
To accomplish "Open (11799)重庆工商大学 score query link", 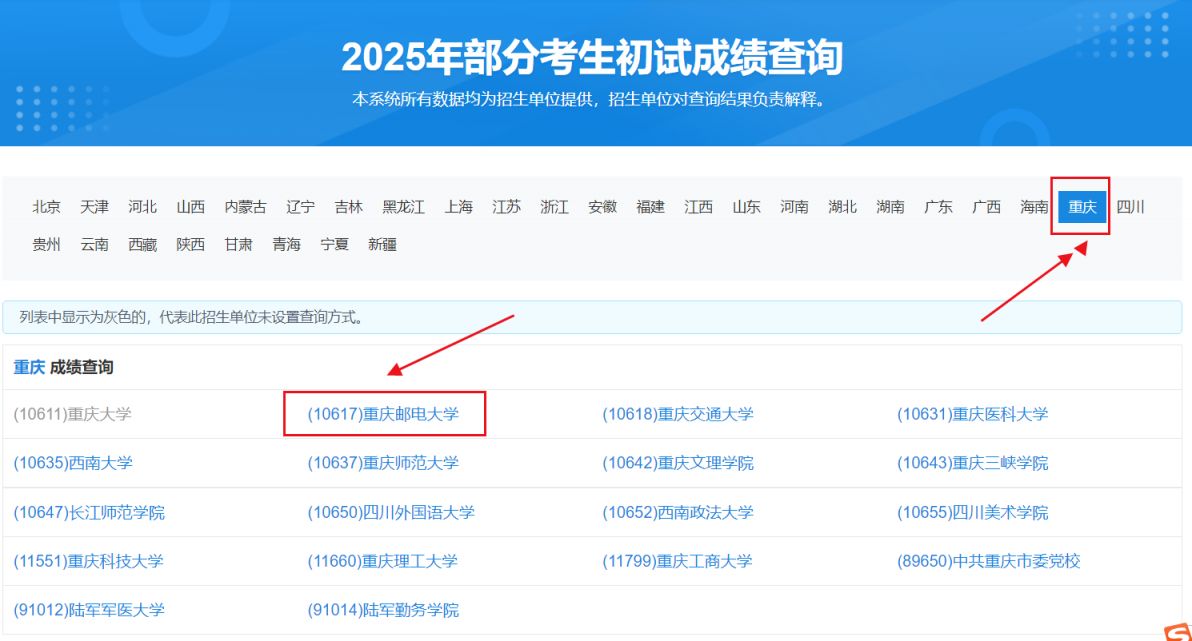I will 677,561.
